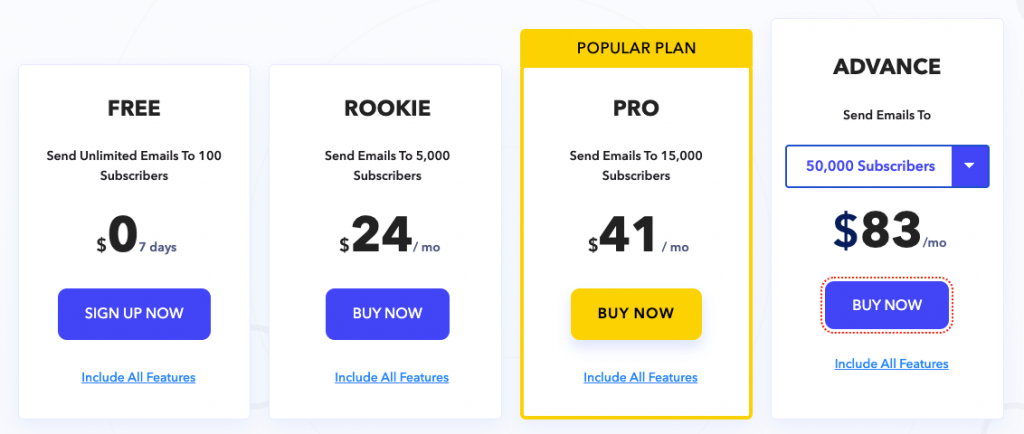Click the ADVANCE plan heading
Image resolution: width=1024 pixels, height=434 pixels.
point(887,67)
